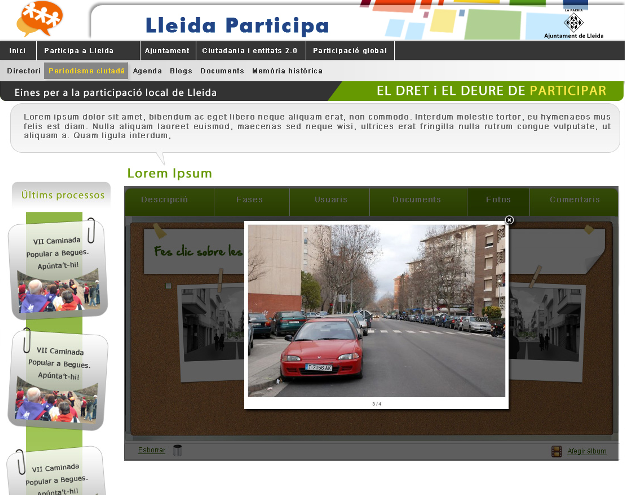Open Ciutadania i entitats 2.0 menu
625x495 pixels.
point(251,51)
